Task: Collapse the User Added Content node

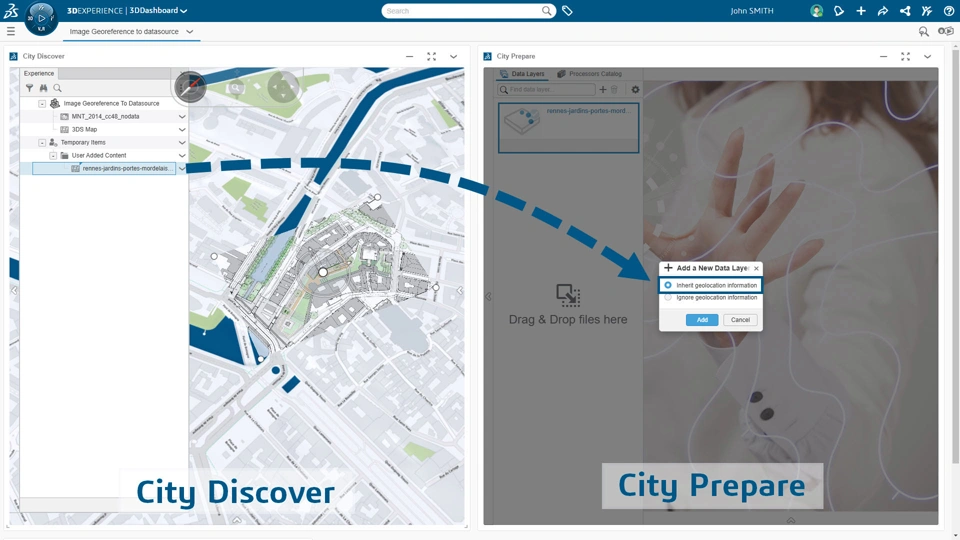Action: [53, 156]
